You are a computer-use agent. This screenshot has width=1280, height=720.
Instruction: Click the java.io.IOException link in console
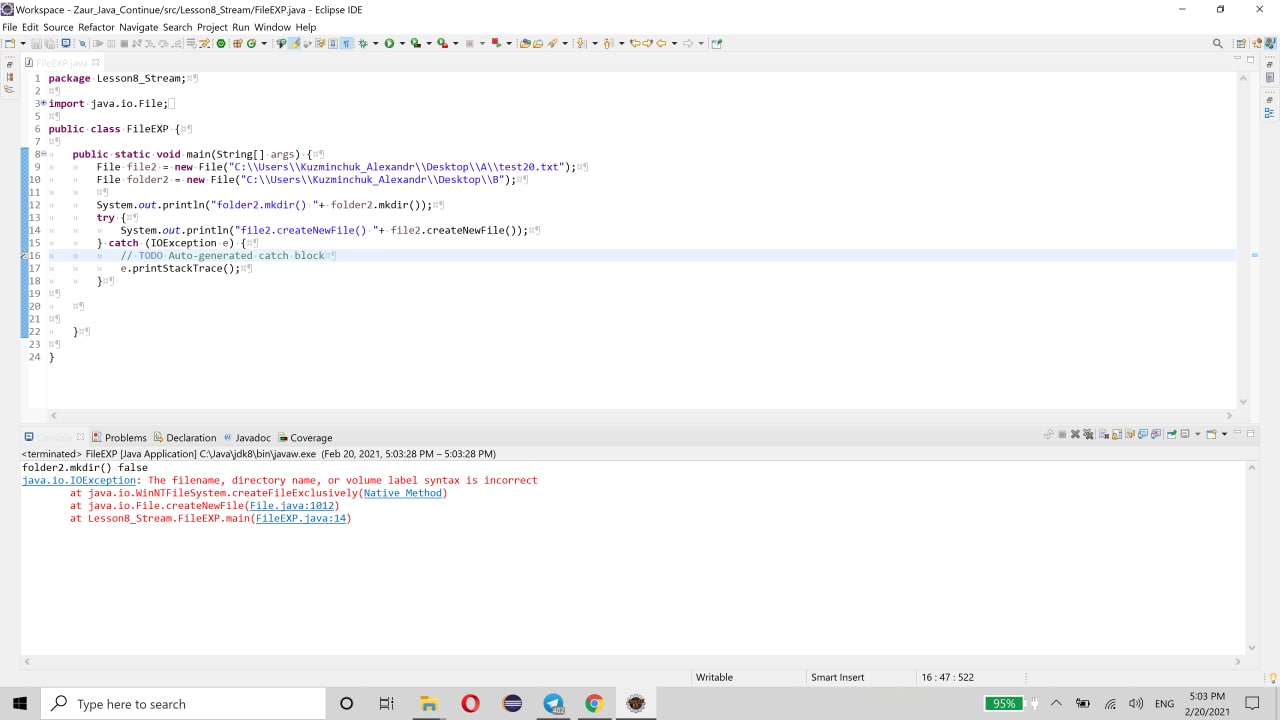[79, 480]
